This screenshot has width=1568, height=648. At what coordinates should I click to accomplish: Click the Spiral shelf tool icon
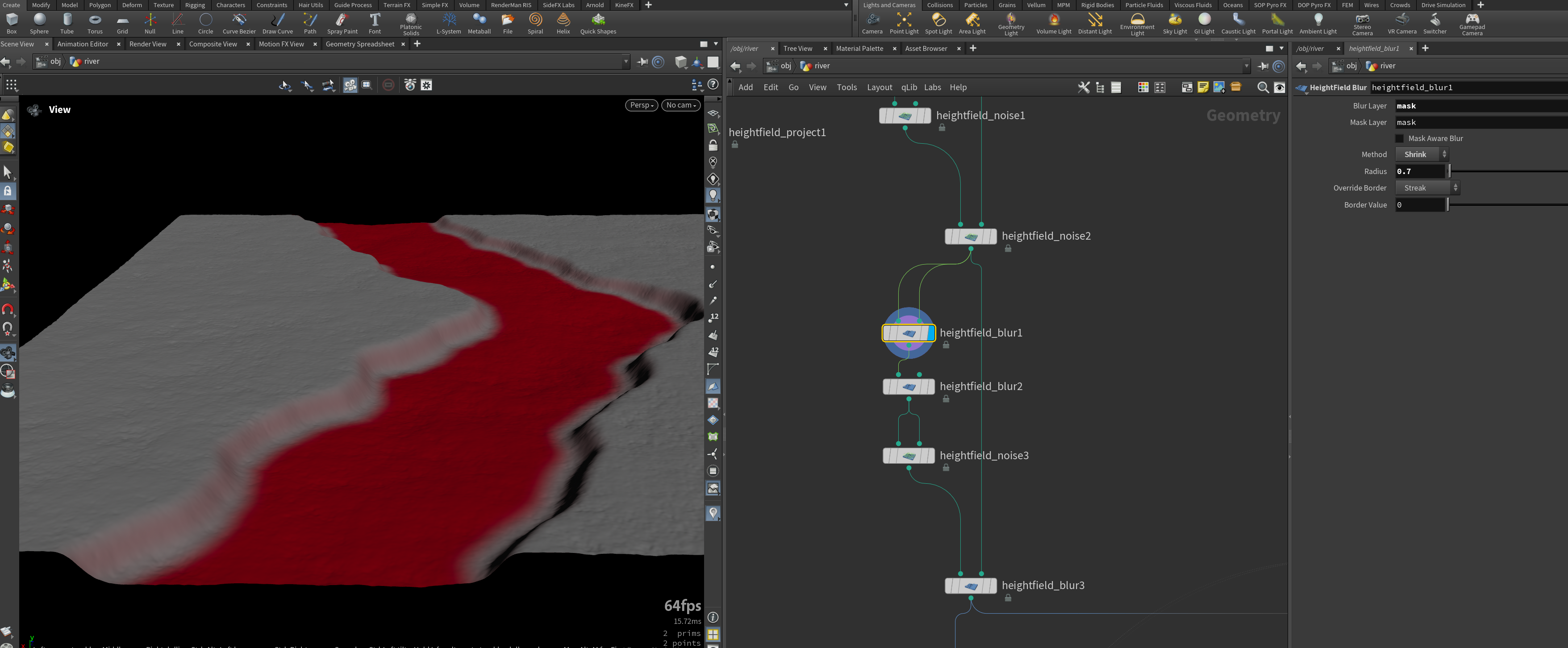pyautogui.click(x=535, y=24)
